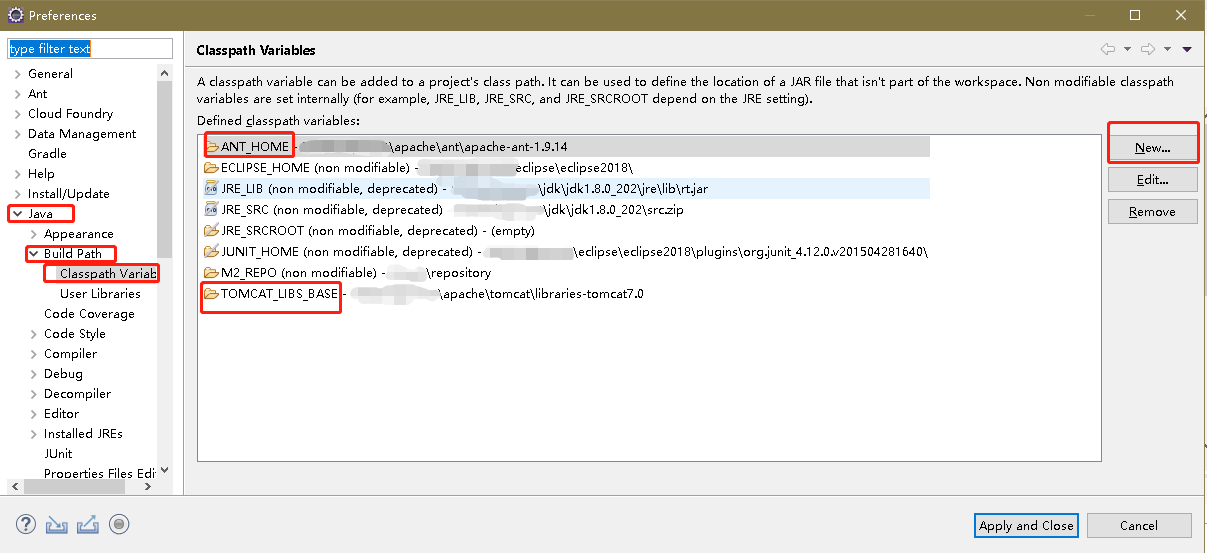Click the forward navigation arrow icon
The width and height of the screenshot is (1207, 553).
(1148, 49)
